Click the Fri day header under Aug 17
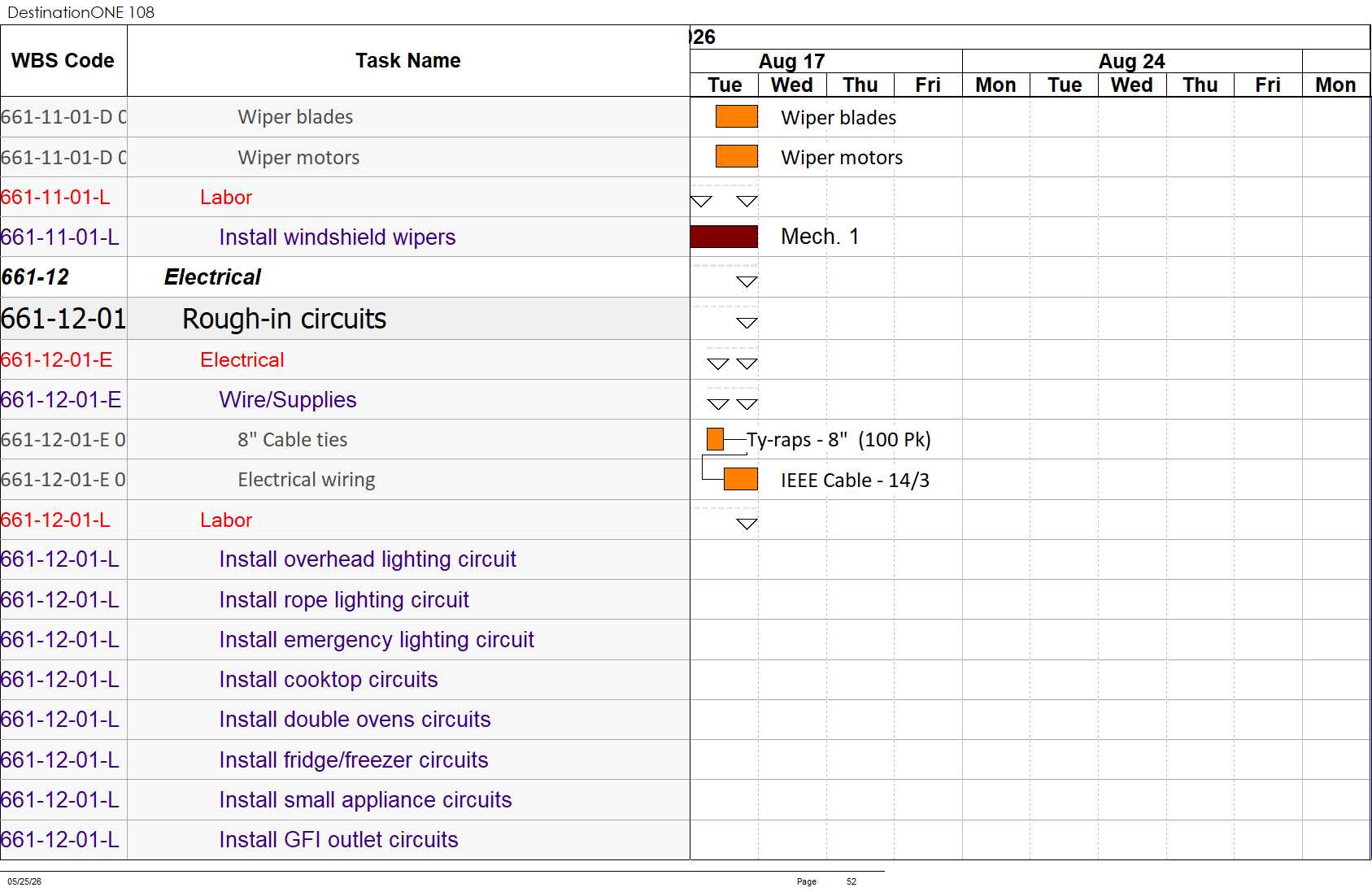The image size is (1372, 892). (928, 85)
